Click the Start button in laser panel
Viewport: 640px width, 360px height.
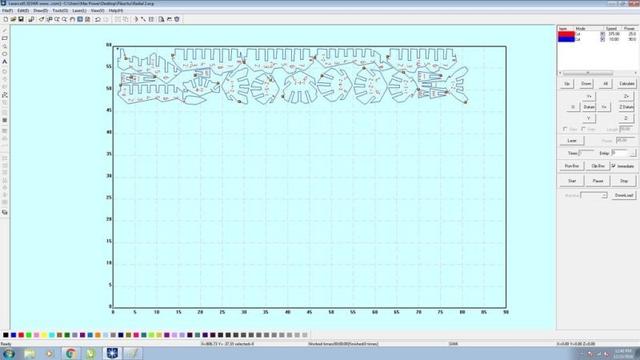[572, 181]
